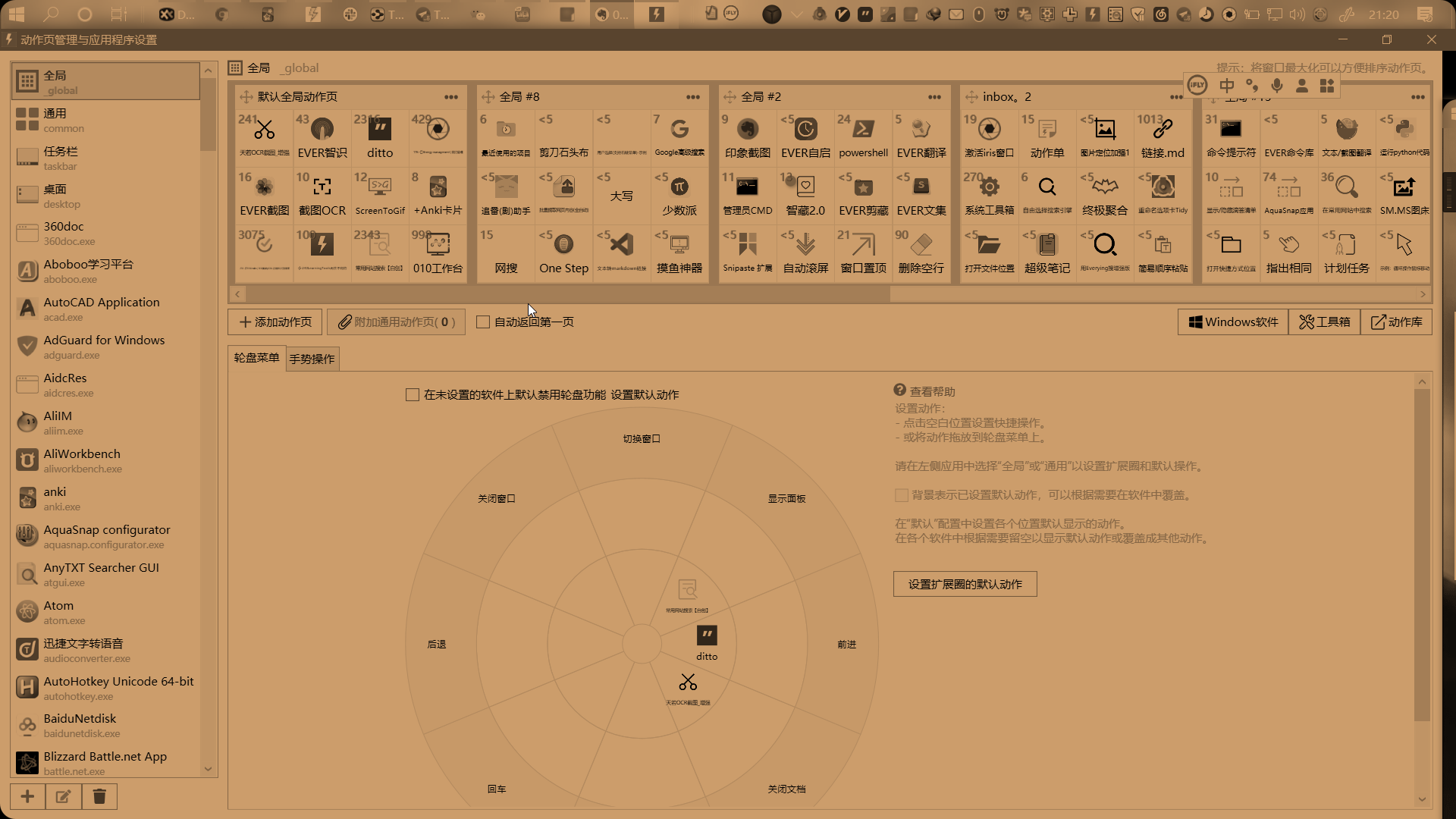Click the wheel menu panel vertical scrollbar
1456x819 pixels.
(1422, 555)
